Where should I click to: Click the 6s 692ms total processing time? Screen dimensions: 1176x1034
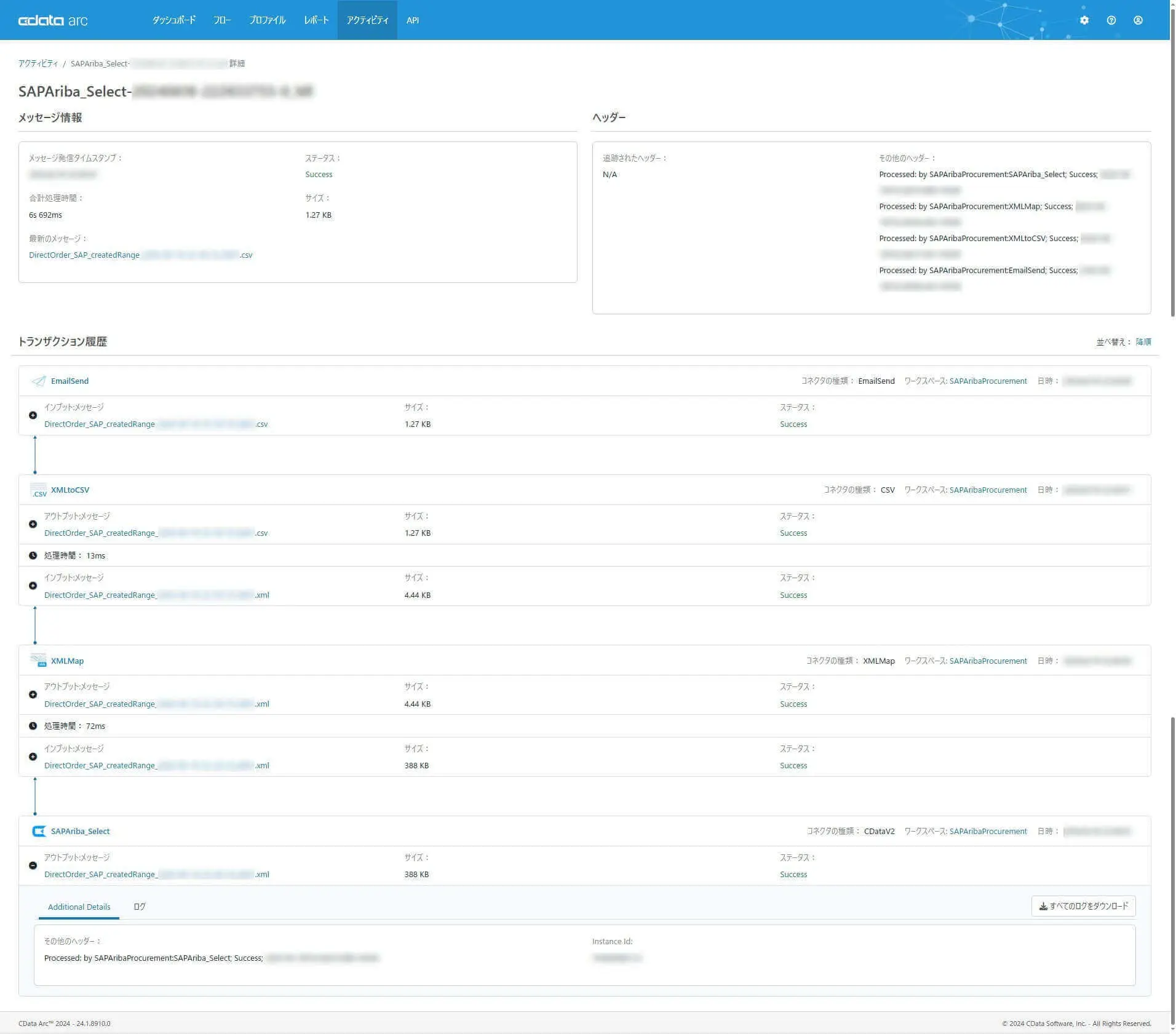pyautogui.click(x=46, y=215)
